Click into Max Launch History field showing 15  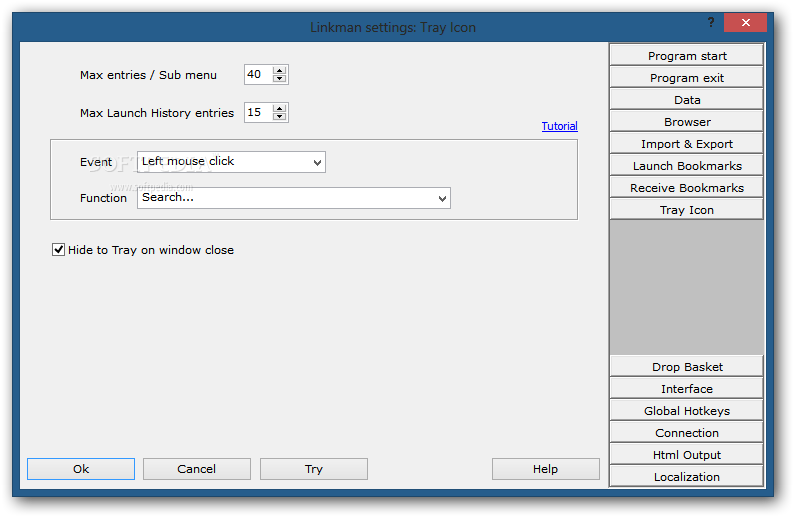pyautogui.click(x=258, y=112)
